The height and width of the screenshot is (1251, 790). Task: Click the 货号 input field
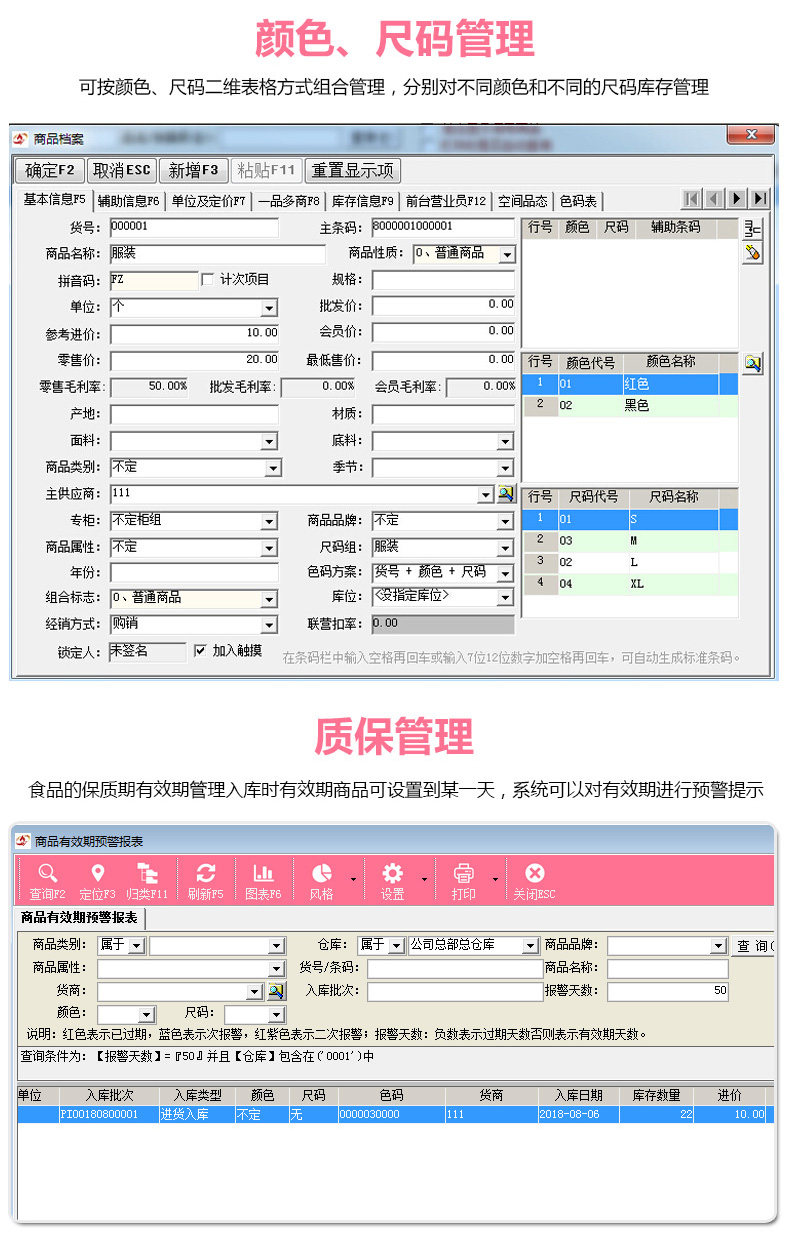[x=194, y=228]
